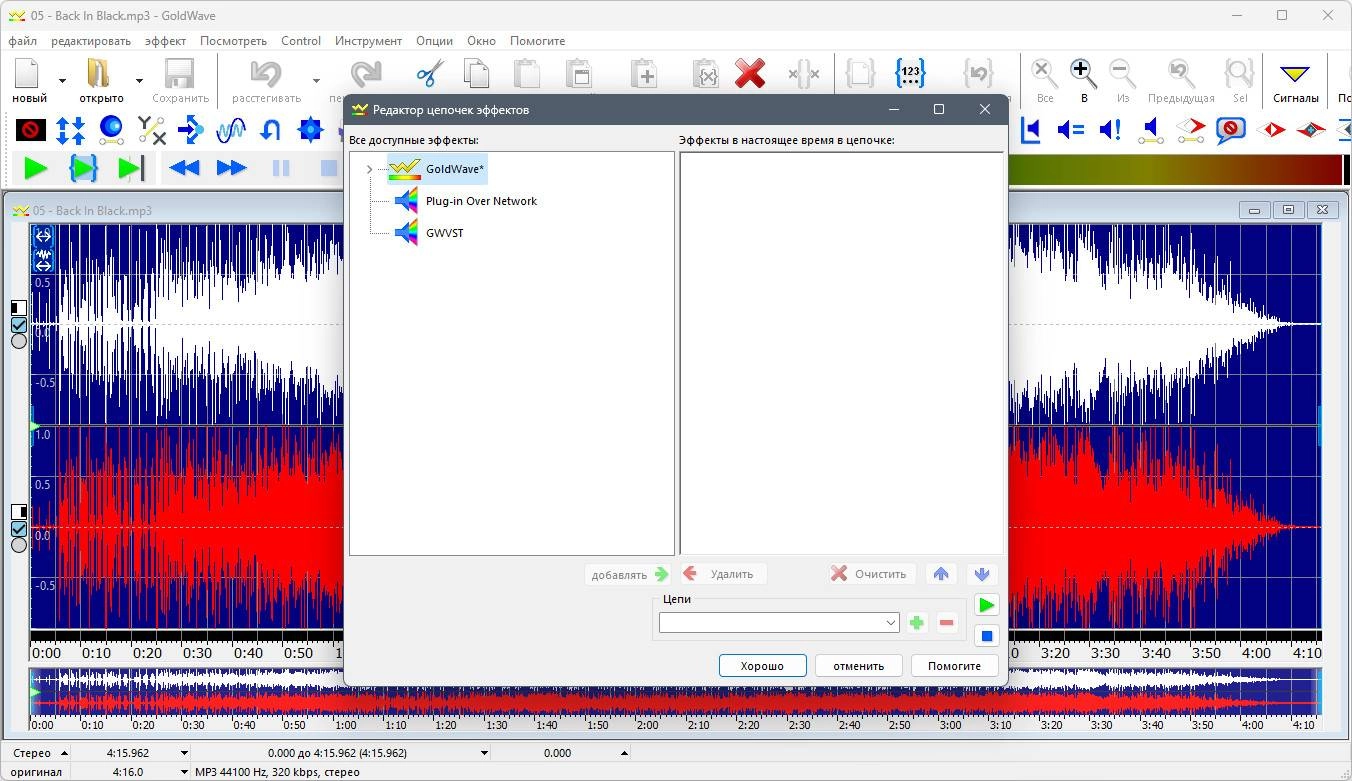Screen dimensions: 1352x781
Task: Open the 'эффект' menu
Action: (x=165, y=41)
